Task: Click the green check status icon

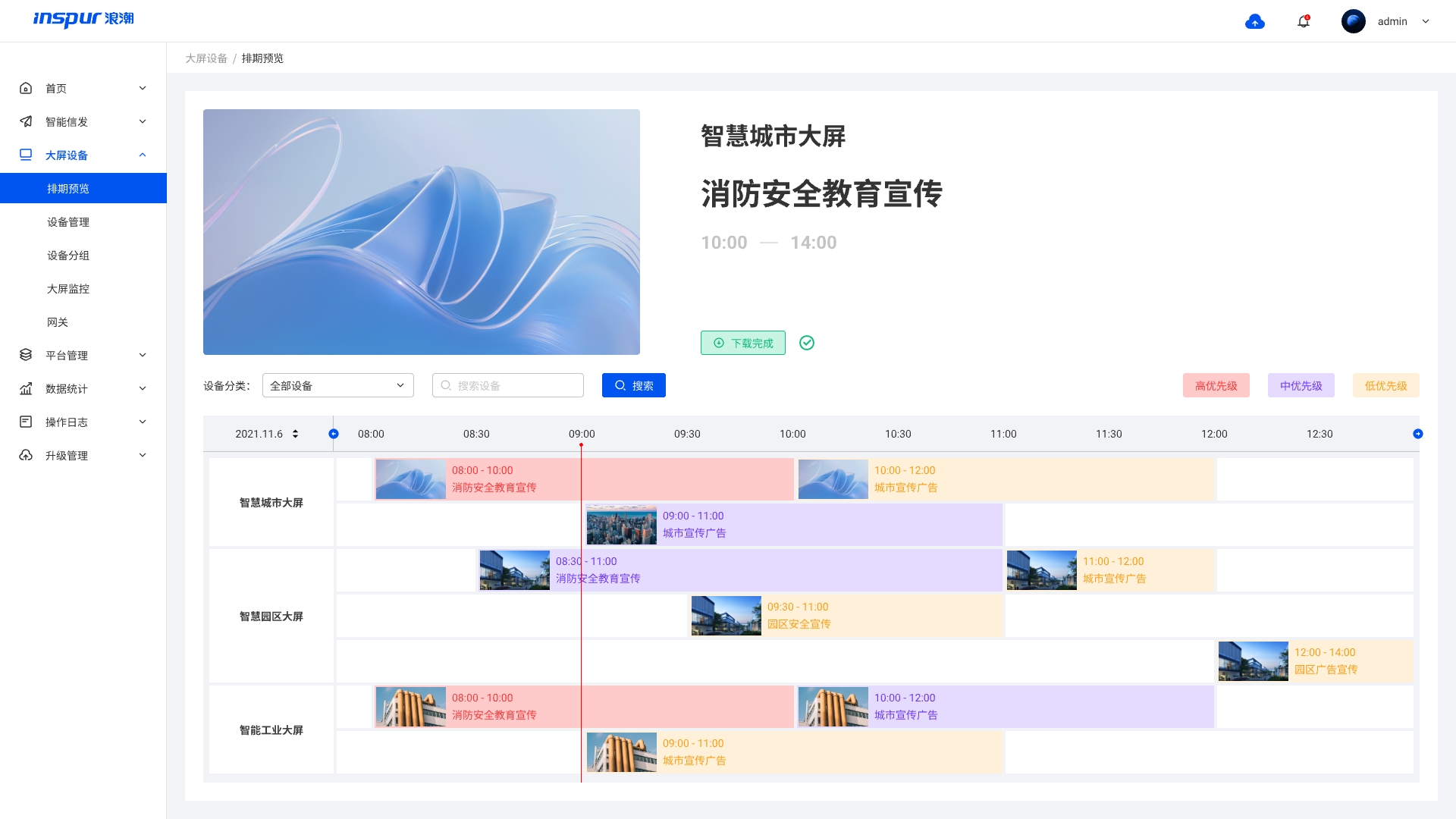Action: click(807, 343)
